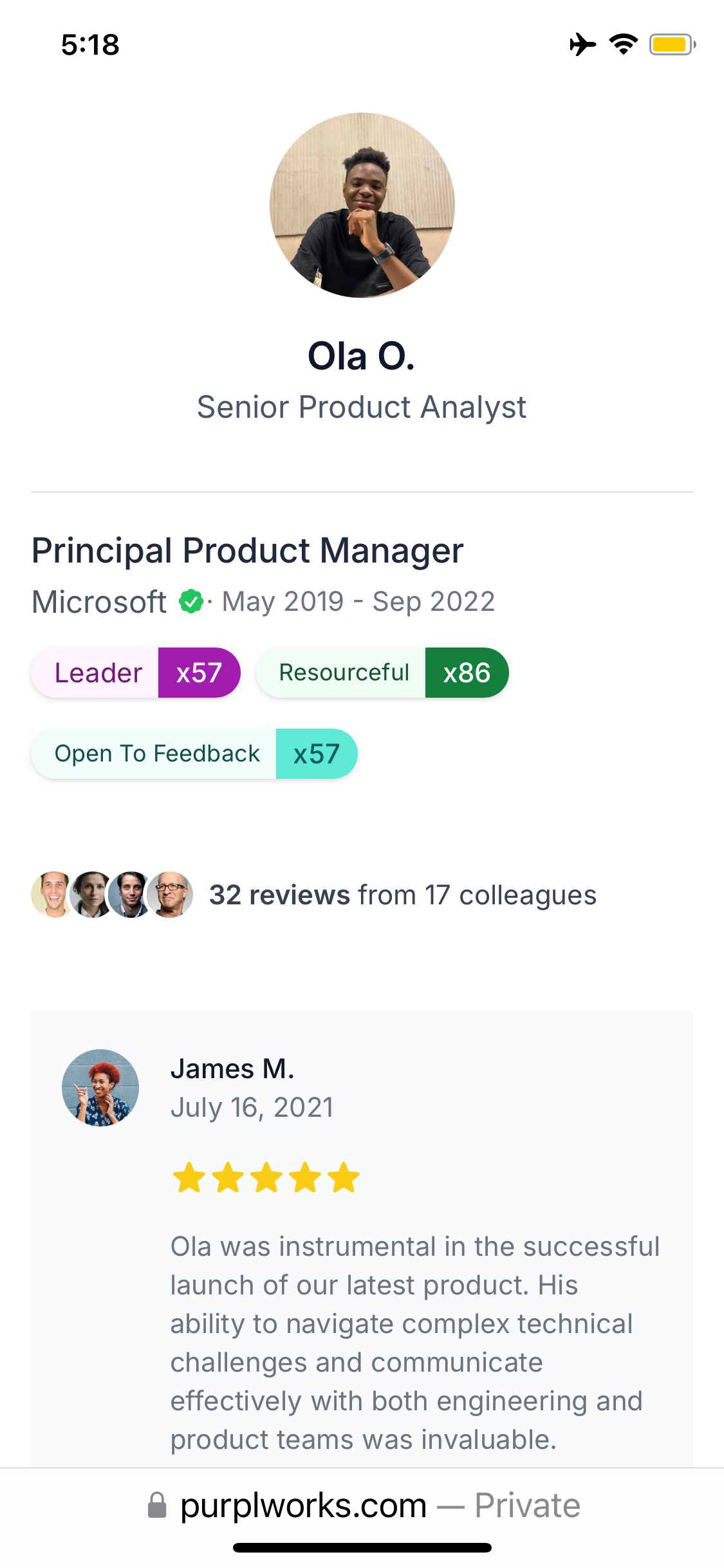Tap the airplane mode status icon
This screenshot has height=1568, width=724.
pos(582,44)
